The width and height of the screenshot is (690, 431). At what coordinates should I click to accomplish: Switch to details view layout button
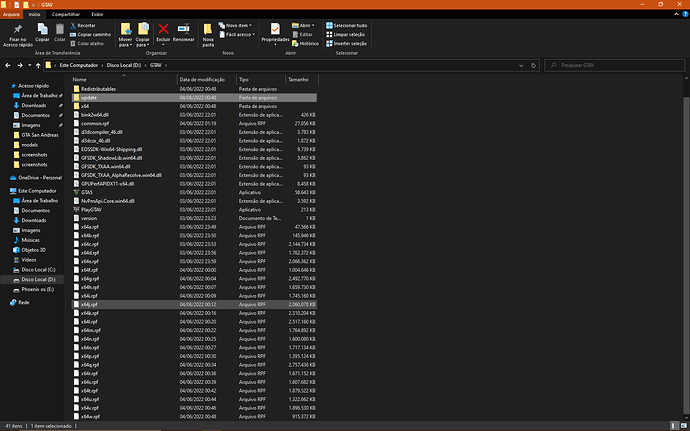(x=674, y=426)
